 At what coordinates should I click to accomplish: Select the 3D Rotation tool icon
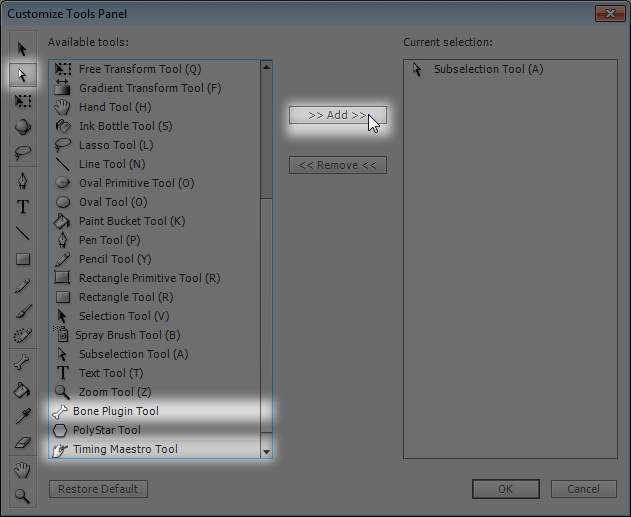pos(23,127)
